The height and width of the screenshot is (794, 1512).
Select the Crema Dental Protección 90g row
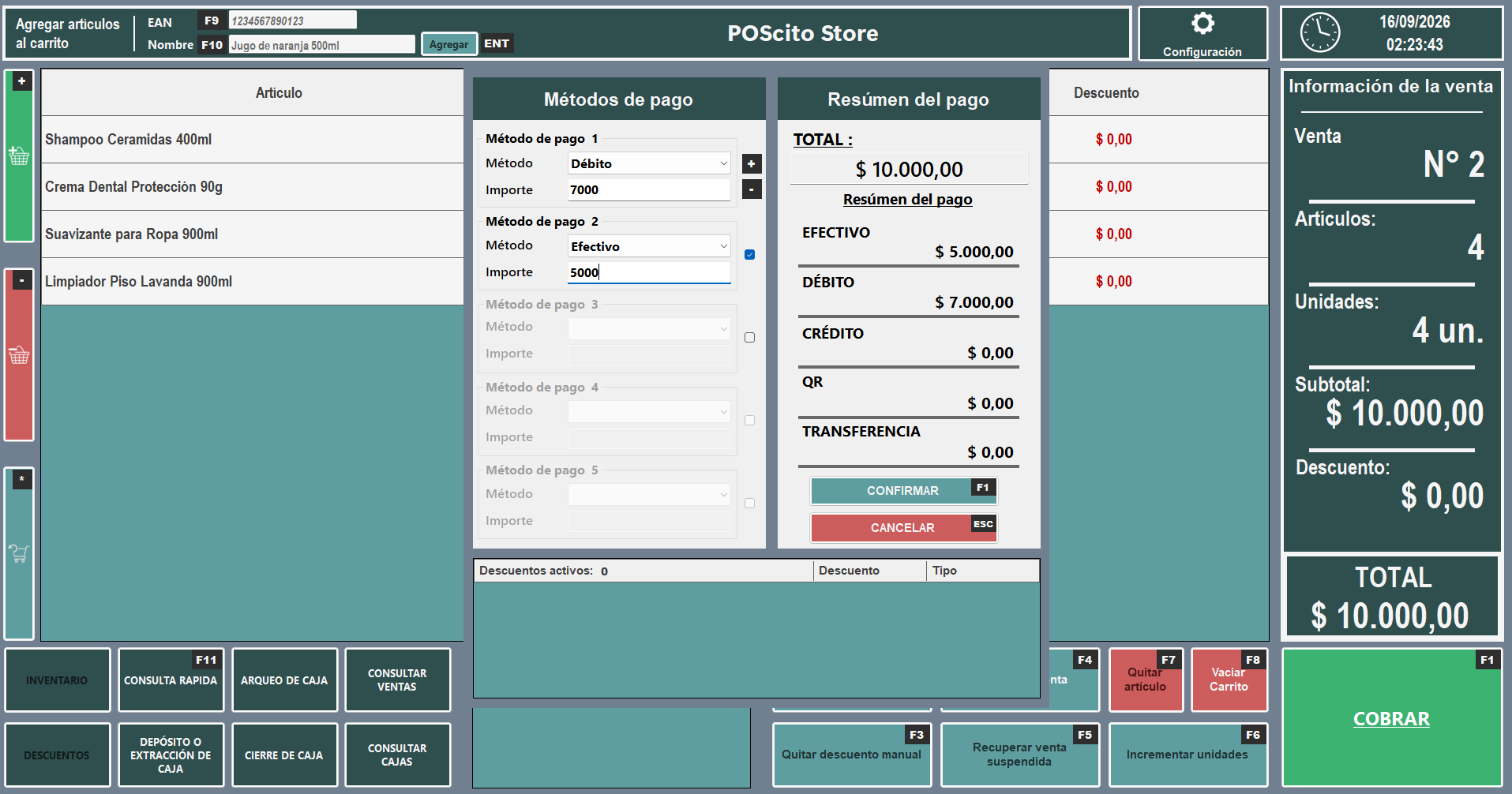253,187
